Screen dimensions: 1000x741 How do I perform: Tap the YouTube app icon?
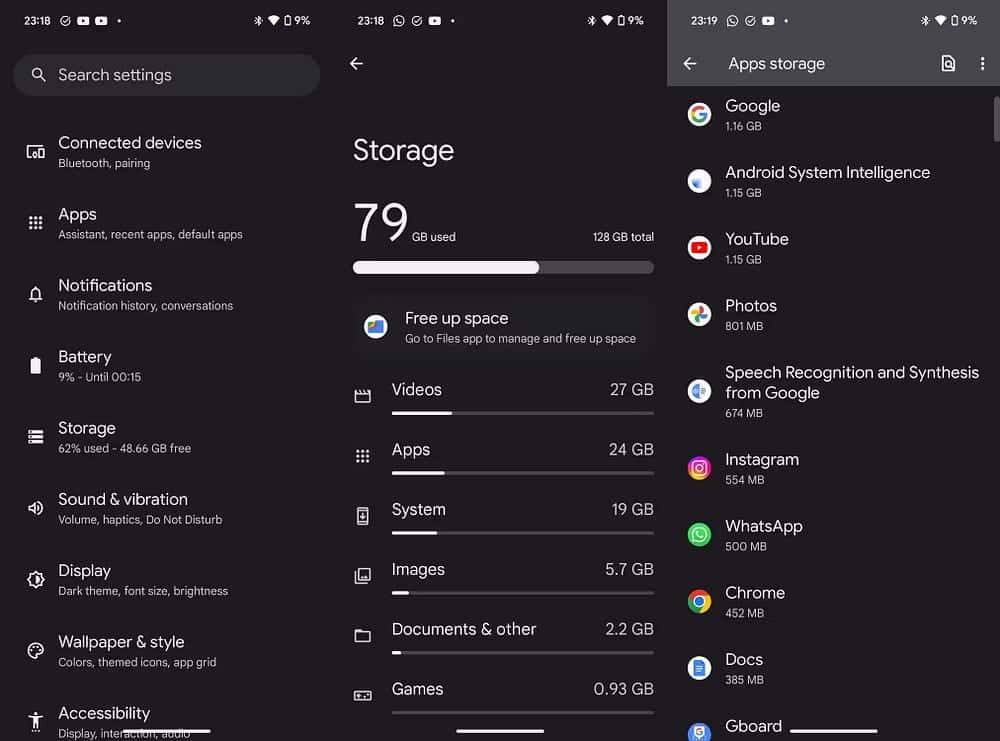(699, 247)
